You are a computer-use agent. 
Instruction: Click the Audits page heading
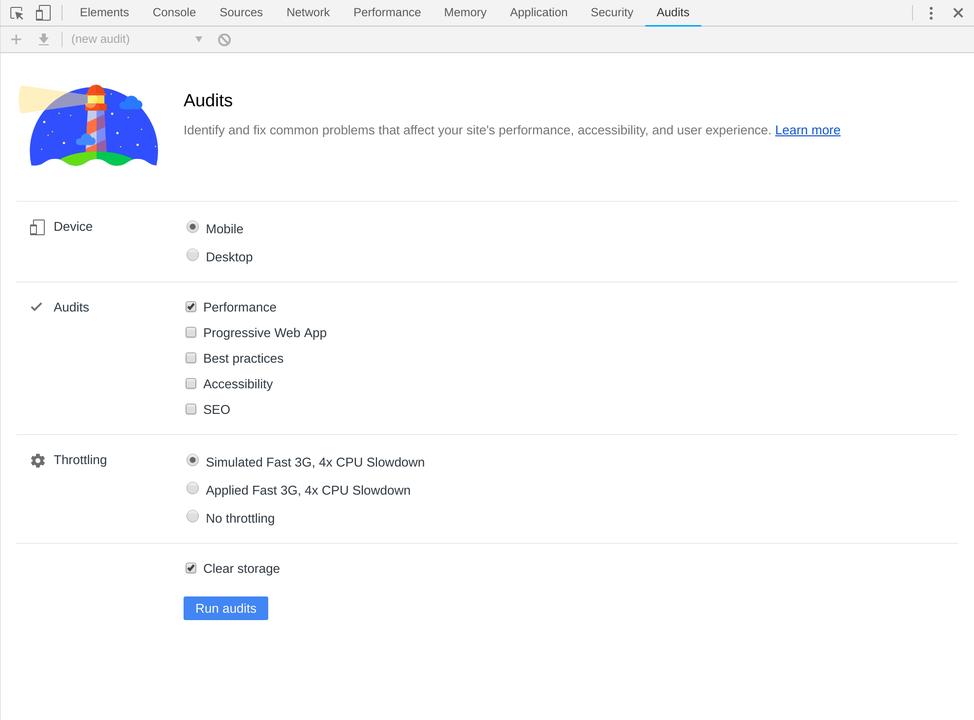pos(208,101)
